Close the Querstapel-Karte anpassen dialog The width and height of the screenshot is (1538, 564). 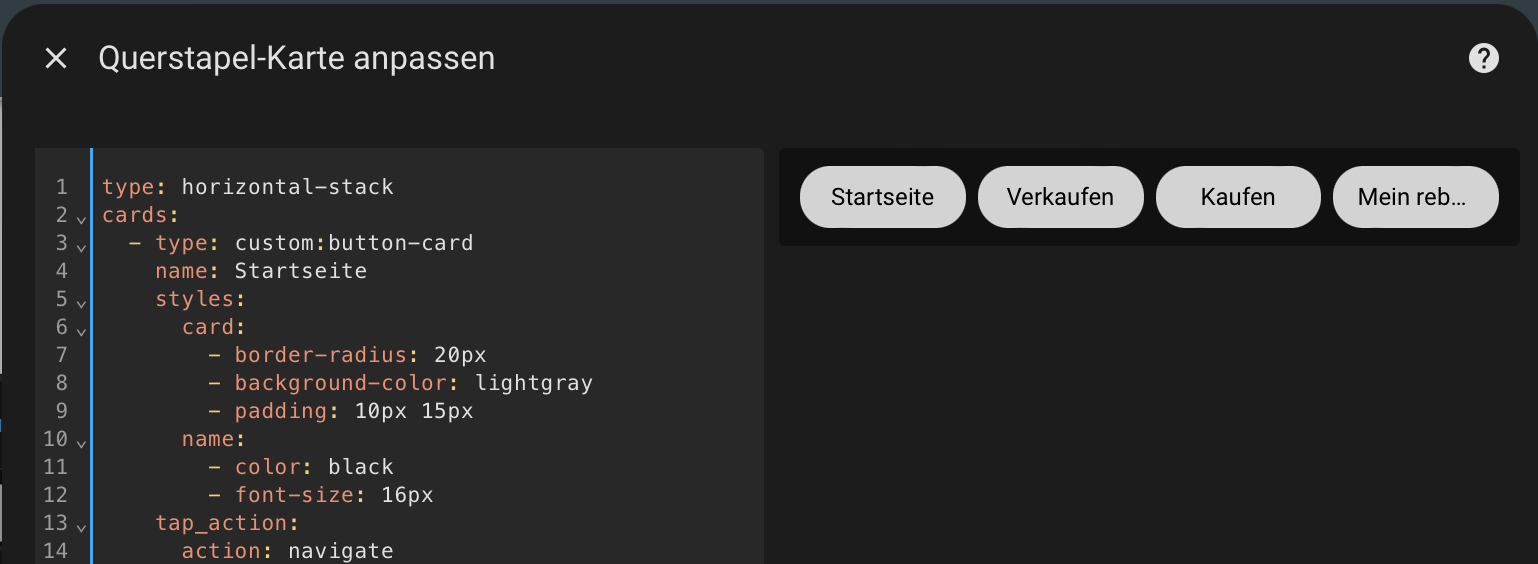pyautogui.click(x=56, y=59)
